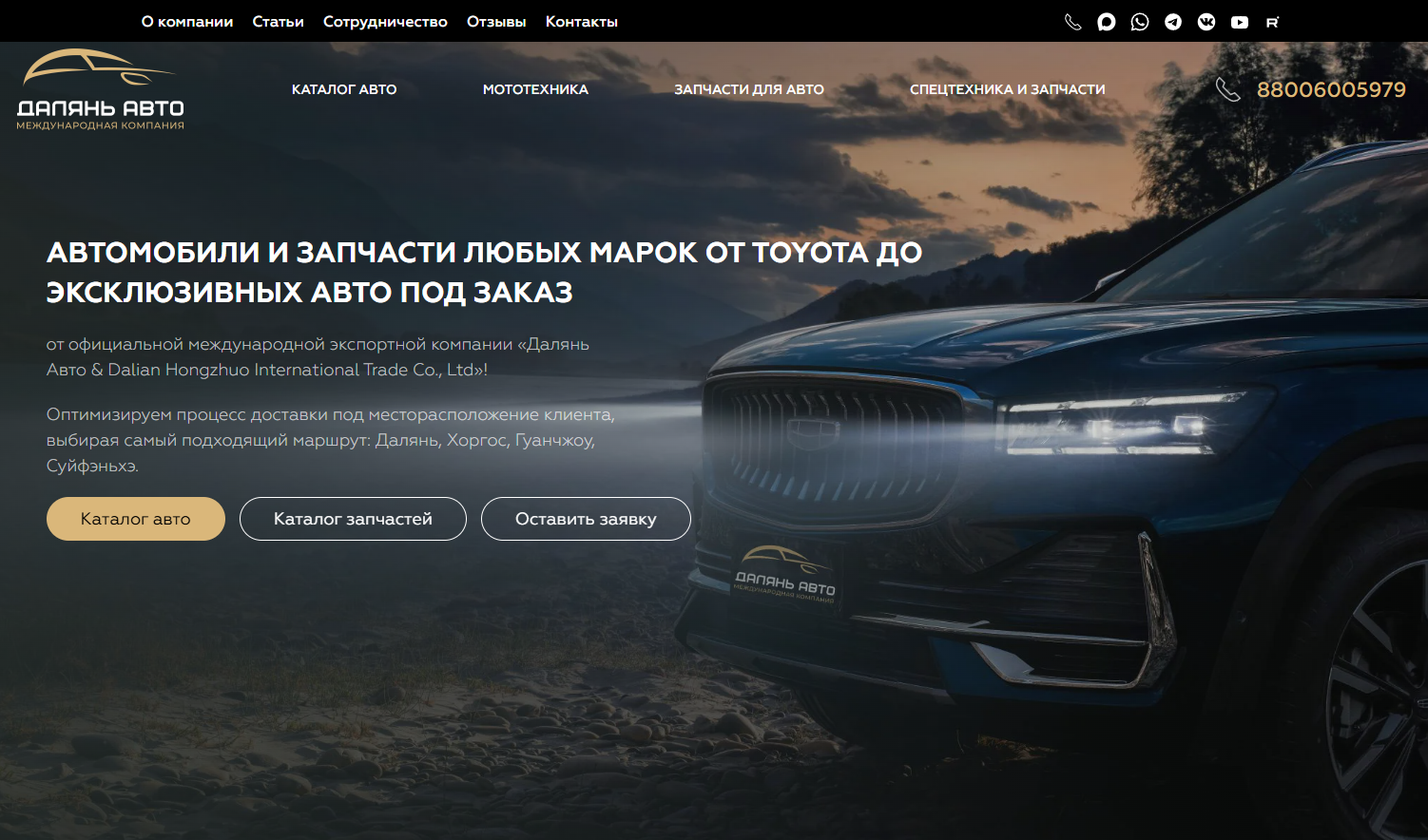Open the КАТАЛОГ АВТО menu item
The image size is (1428, 840).
point(344,89)
